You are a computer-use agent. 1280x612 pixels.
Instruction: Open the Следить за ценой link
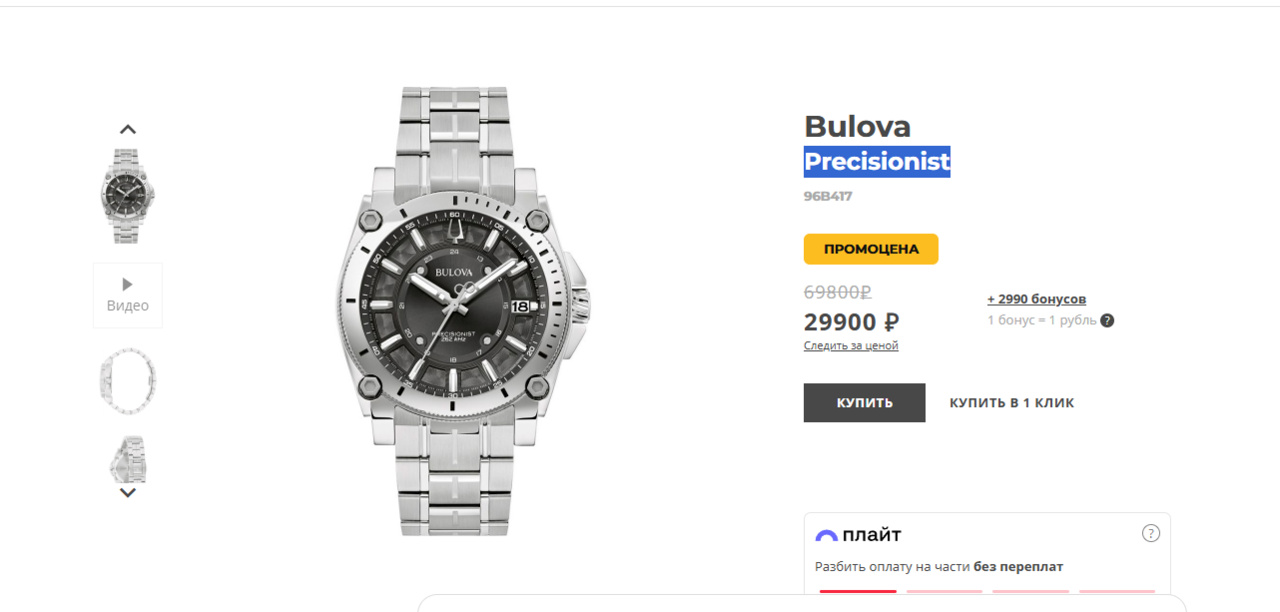coord(851,346)
